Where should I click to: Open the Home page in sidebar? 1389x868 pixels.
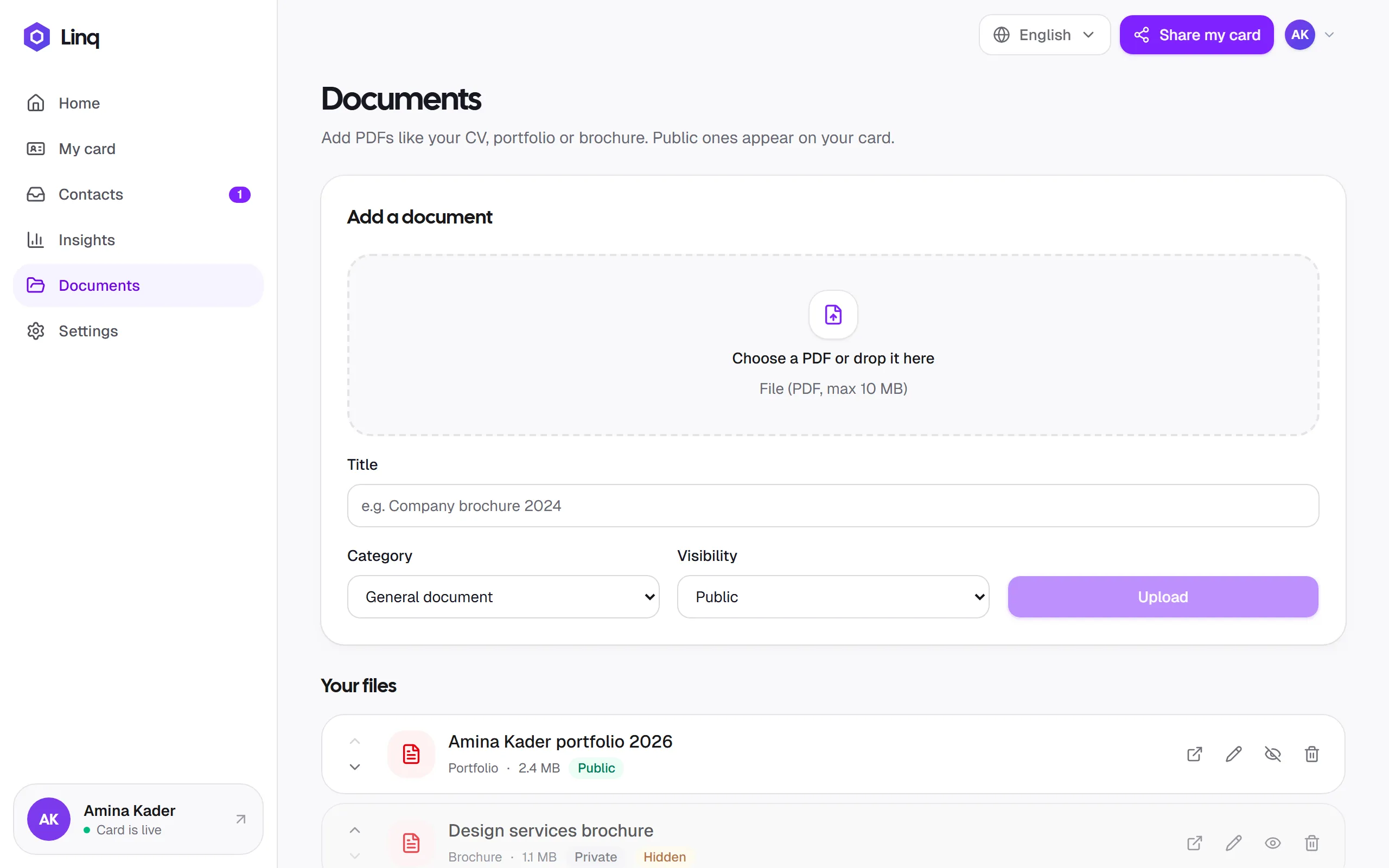138,103
